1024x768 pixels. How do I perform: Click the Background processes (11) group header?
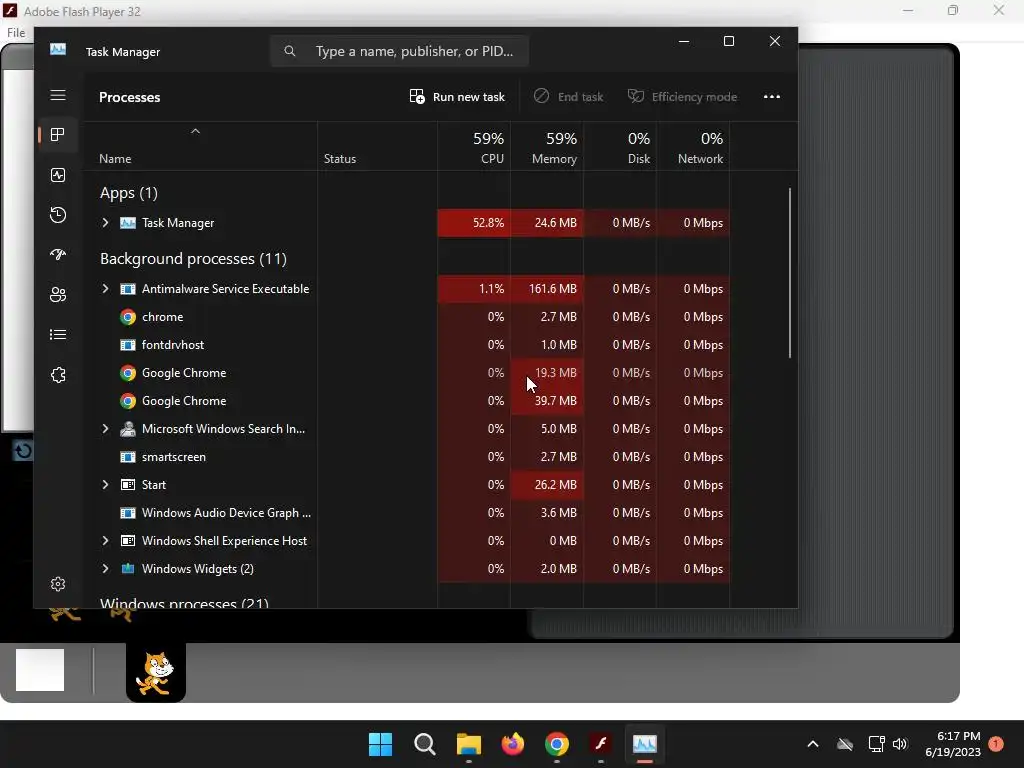[x=193, y=259]
